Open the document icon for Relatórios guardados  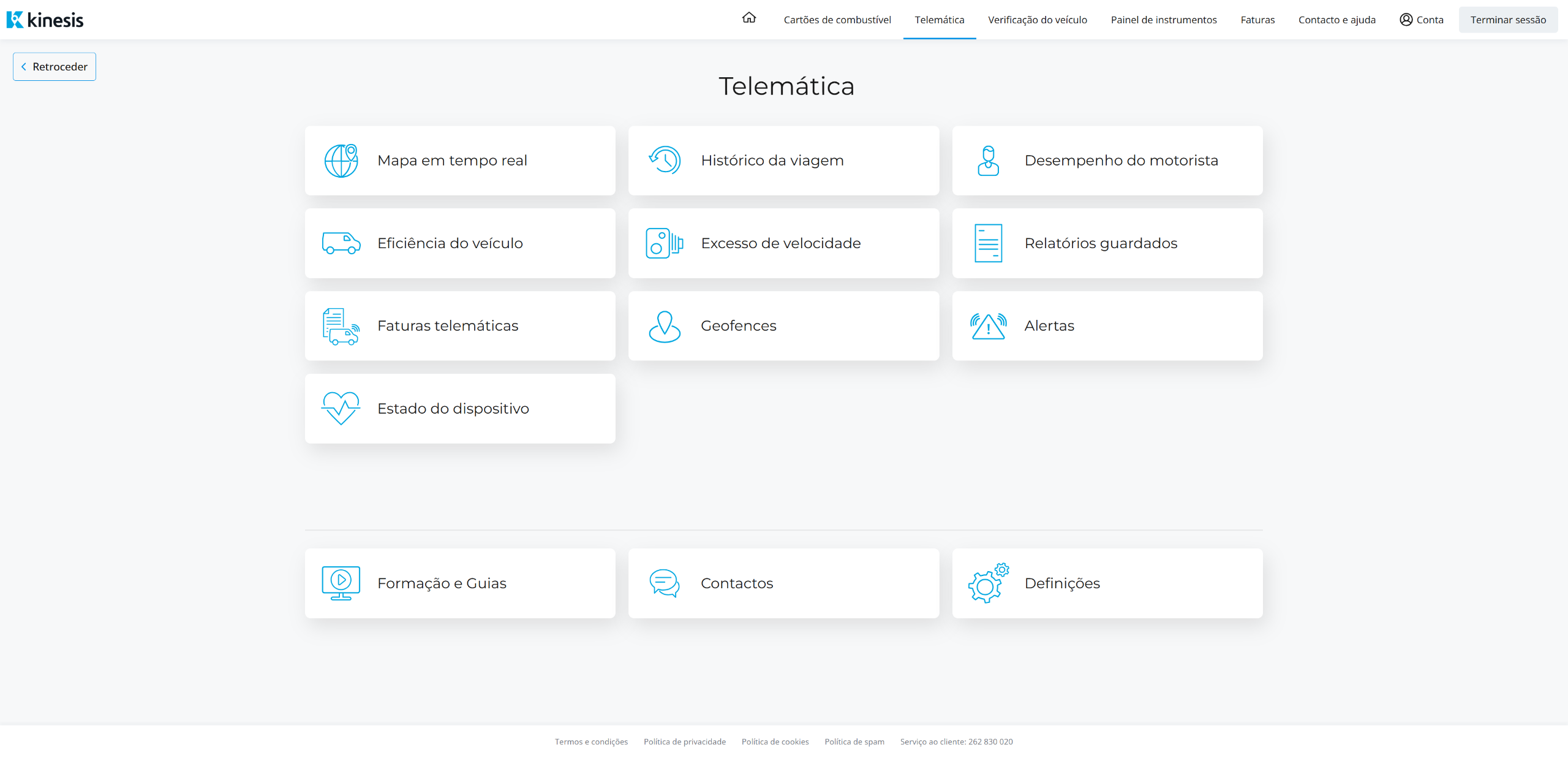click(988, 243)
